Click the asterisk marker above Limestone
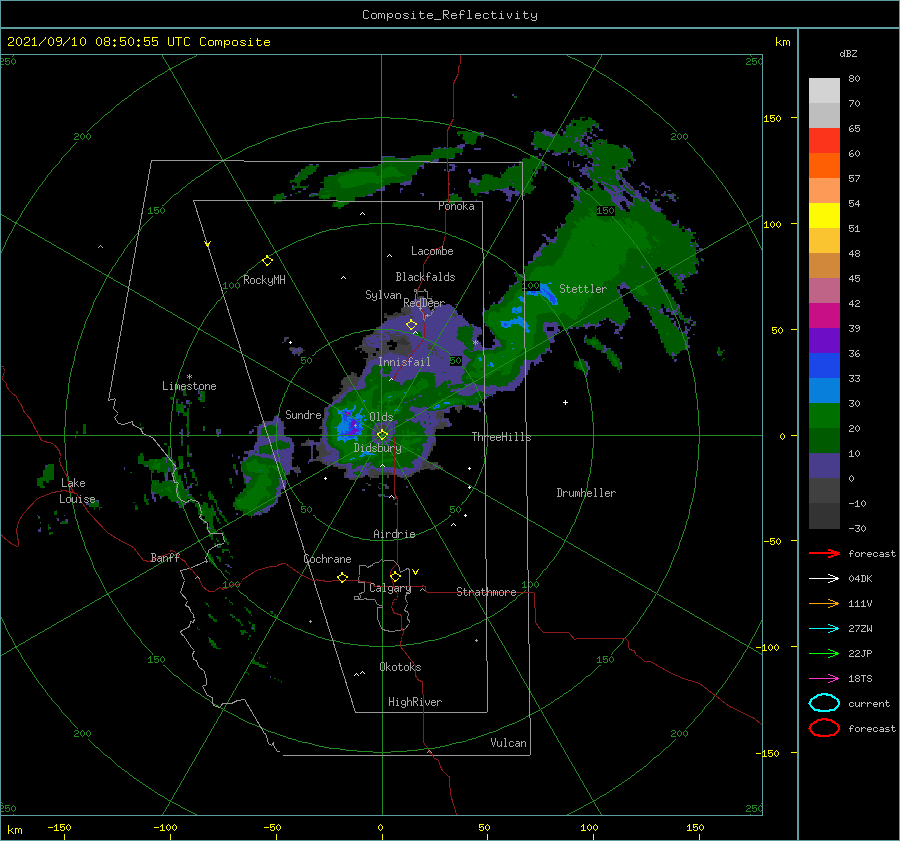 189,377
